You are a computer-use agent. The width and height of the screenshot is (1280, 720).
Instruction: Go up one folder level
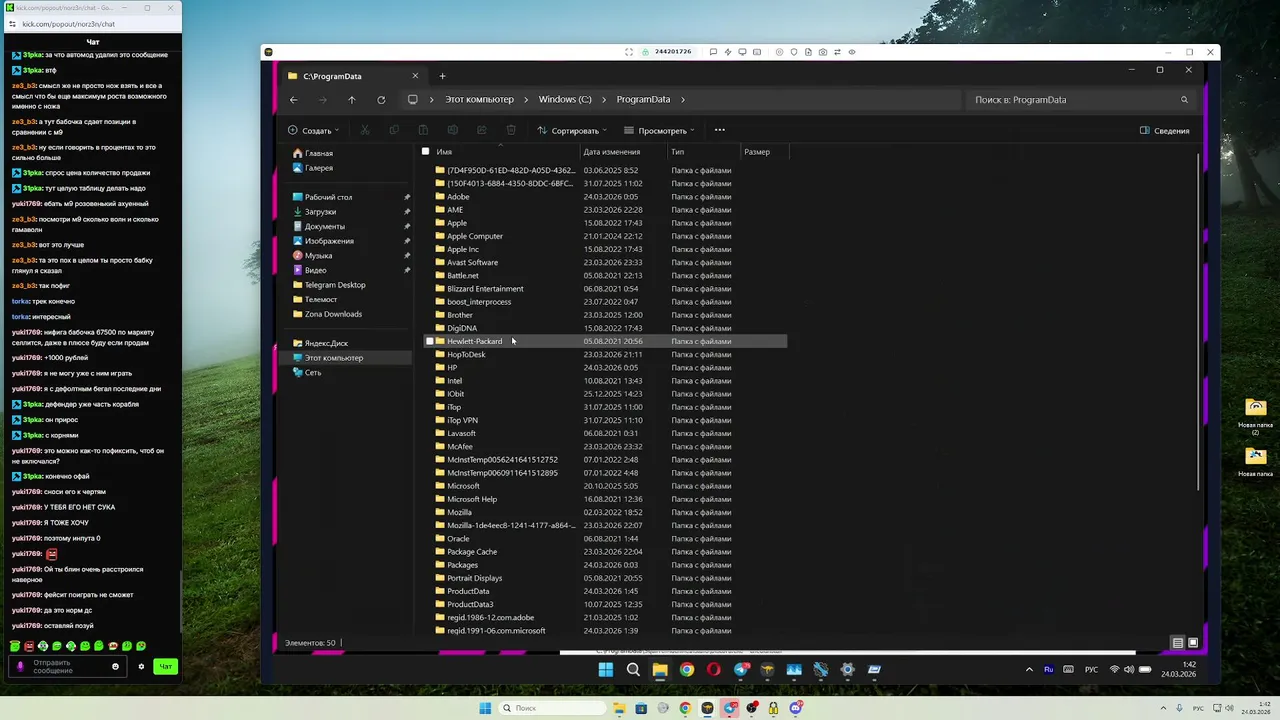pyautogui.click(x=352, y=100)
